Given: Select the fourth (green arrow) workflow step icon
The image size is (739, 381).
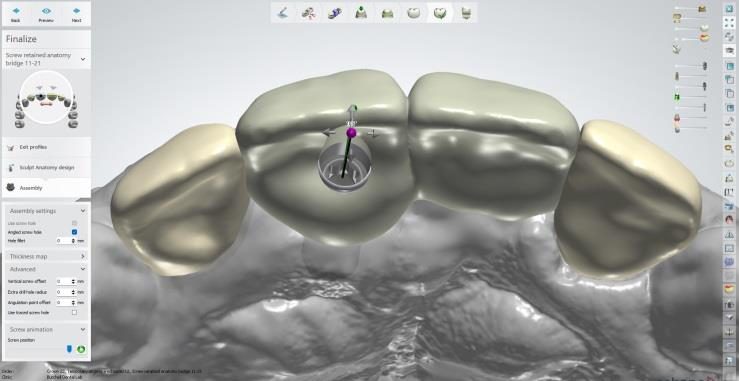Looking at the screenshot, I should click(361, 13).
